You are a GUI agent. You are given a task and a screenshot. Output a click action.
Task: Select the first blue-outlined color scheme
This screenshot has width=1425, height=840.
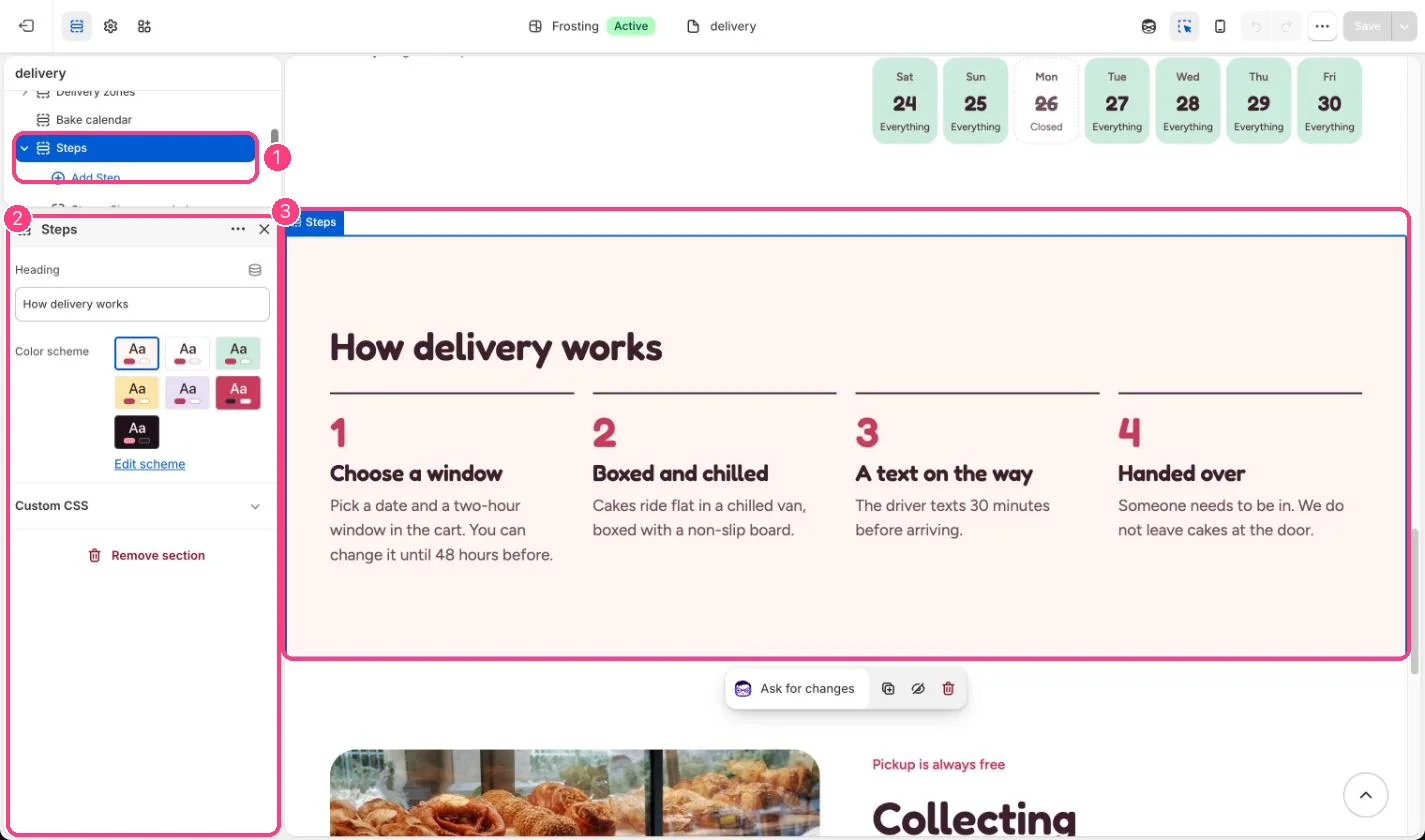137,353
